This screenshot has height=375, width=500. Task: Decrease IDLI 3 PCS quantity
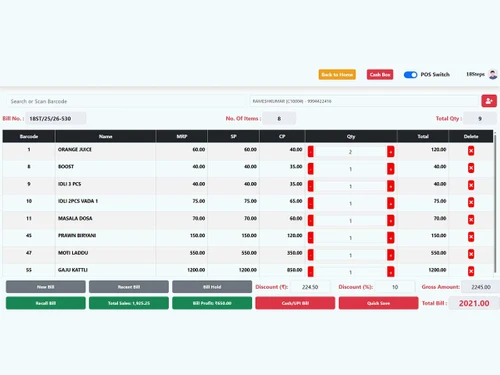coord(311,186)
